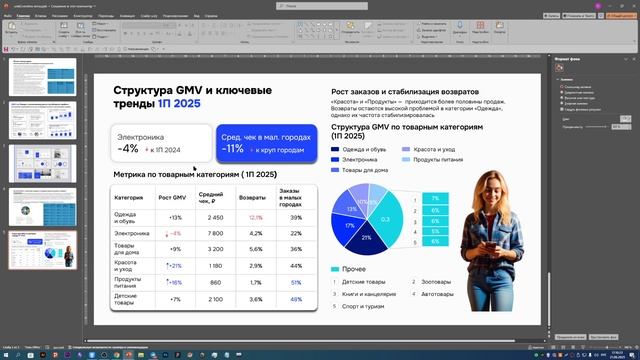This screenshot has height=360, width=640.
Task: Click the Диктовать microphone icon
Action: (460, 26)
